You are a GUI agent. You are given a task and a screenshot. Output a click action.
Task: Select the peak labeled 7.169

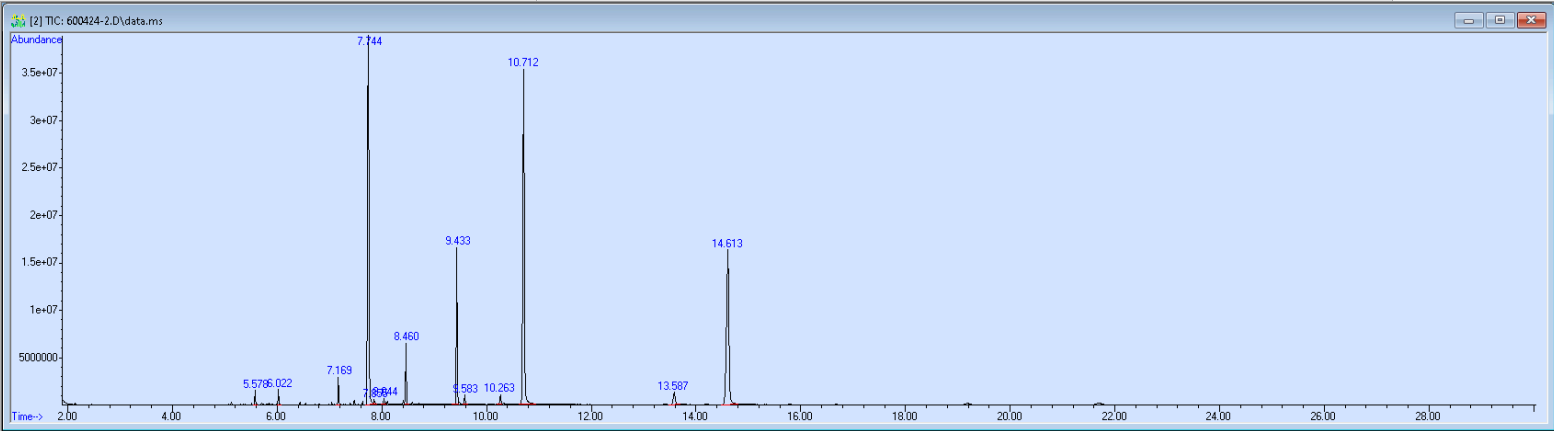point(339,370)
